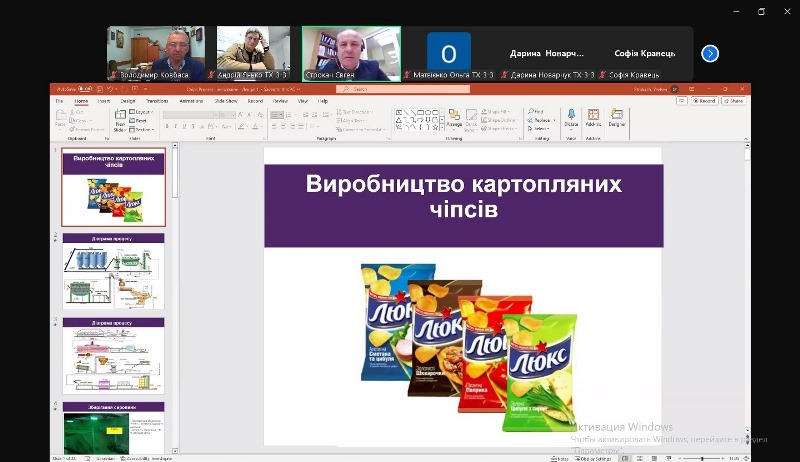800x462 pixels.
Task: Click the PowerPoint Search box
Action: [x=403, y=89]
